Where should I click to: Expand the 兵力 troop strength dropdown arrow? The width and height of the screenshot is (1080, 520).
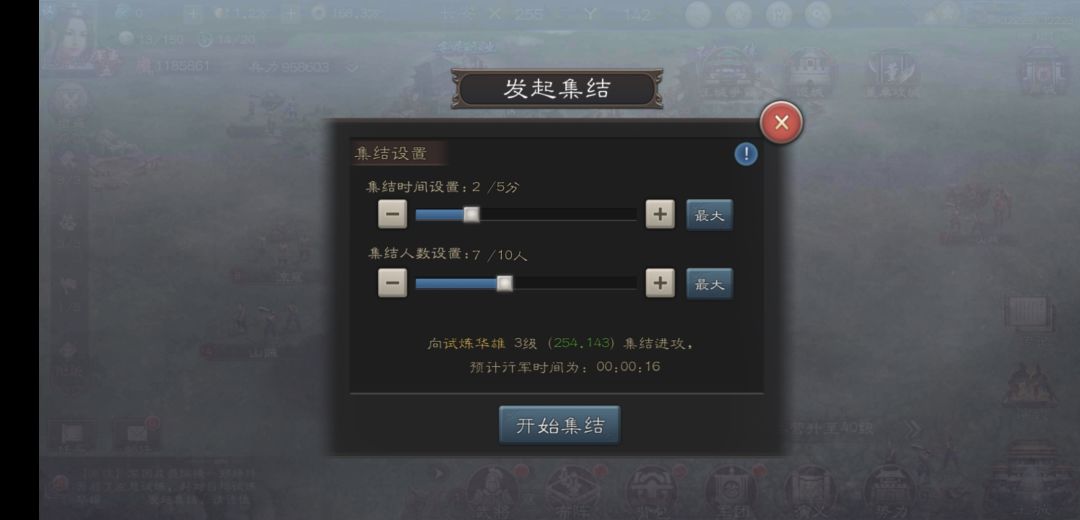(x=352, y=67)
